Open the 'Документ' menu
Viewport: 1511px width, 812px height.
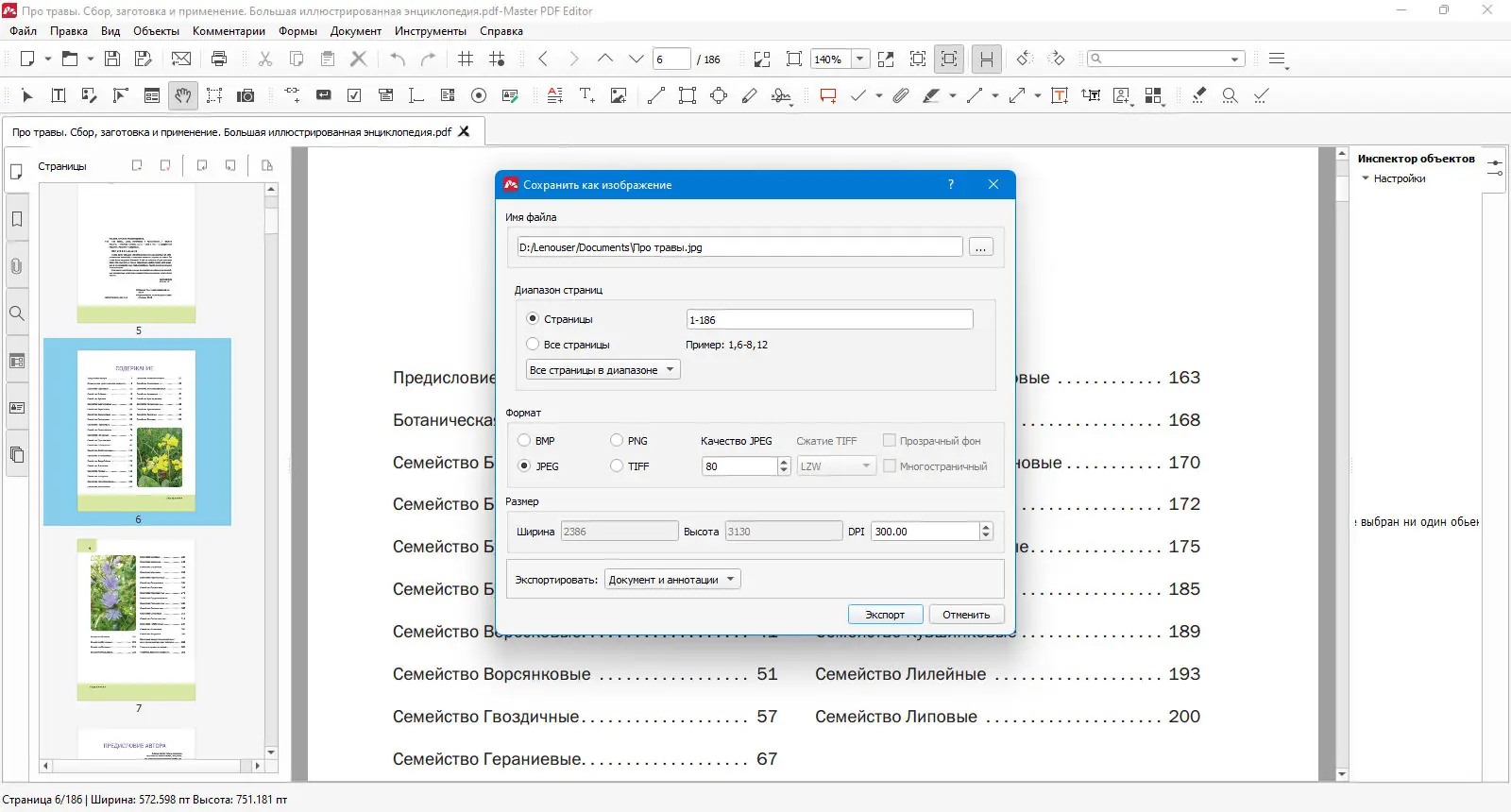(x=355, y=31)
